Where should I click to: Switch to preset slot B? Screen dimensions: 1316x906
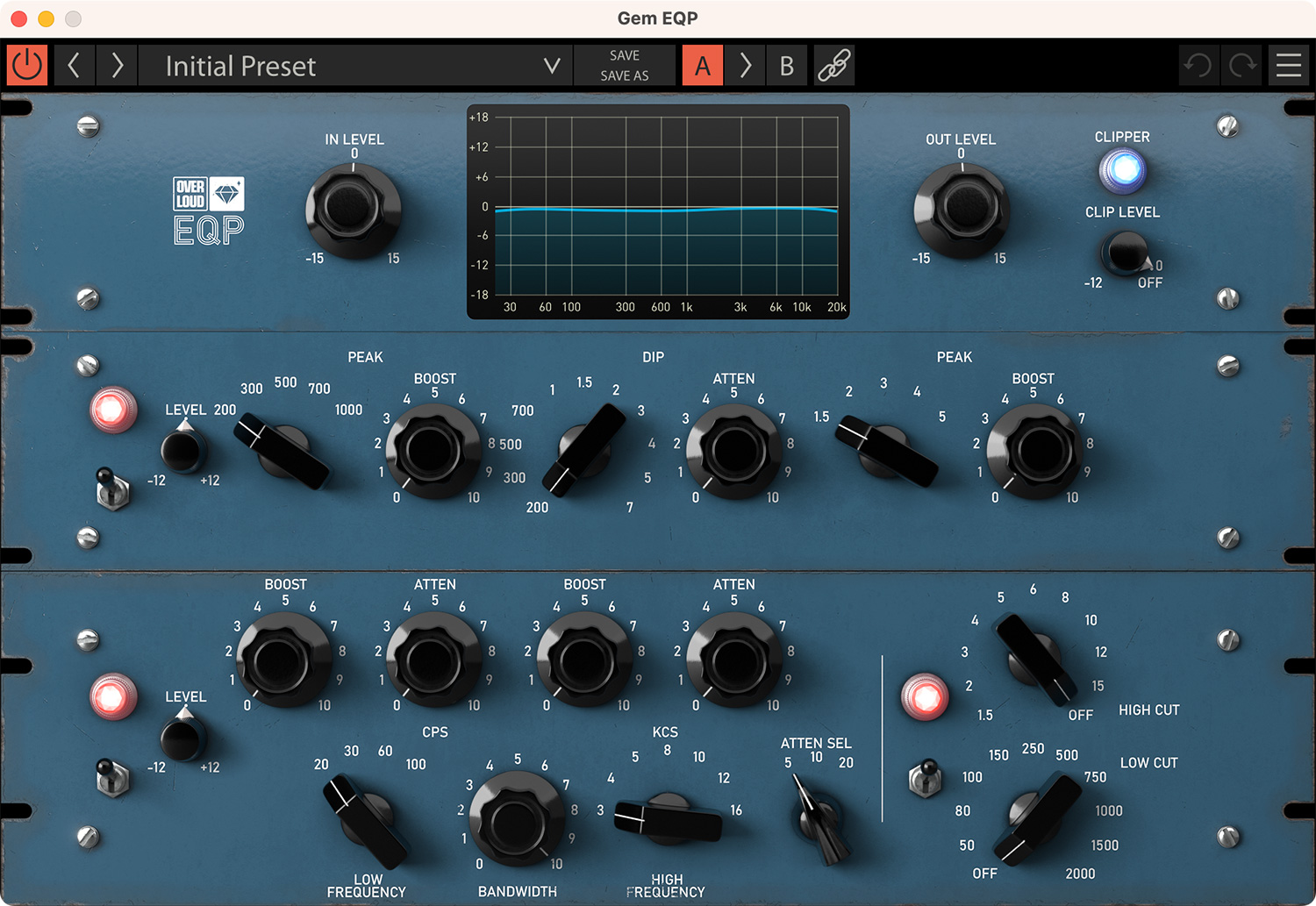pos(787,65)
